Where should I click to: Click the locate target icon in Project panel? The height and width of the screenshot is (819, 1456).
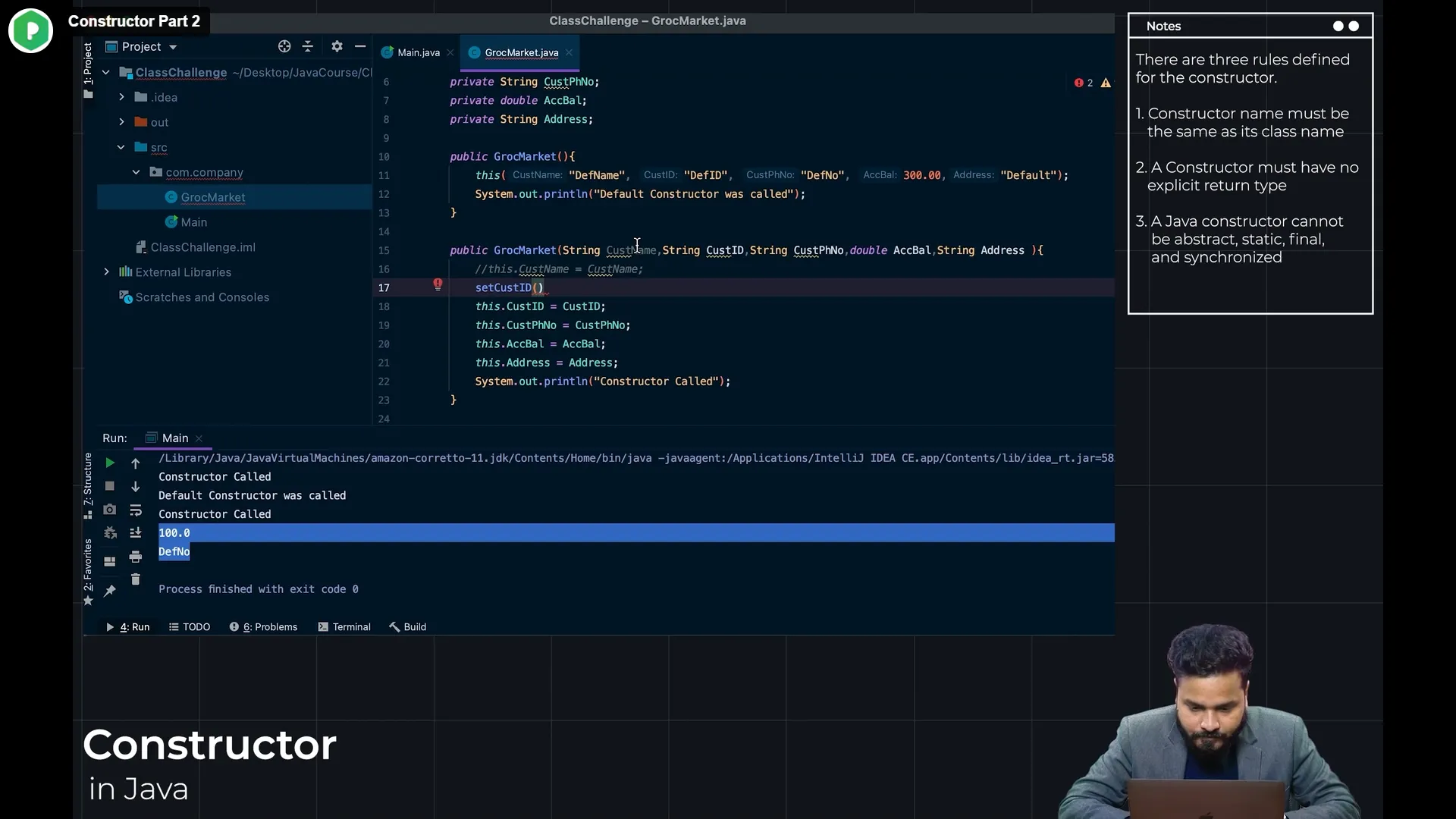pos(284,46)
